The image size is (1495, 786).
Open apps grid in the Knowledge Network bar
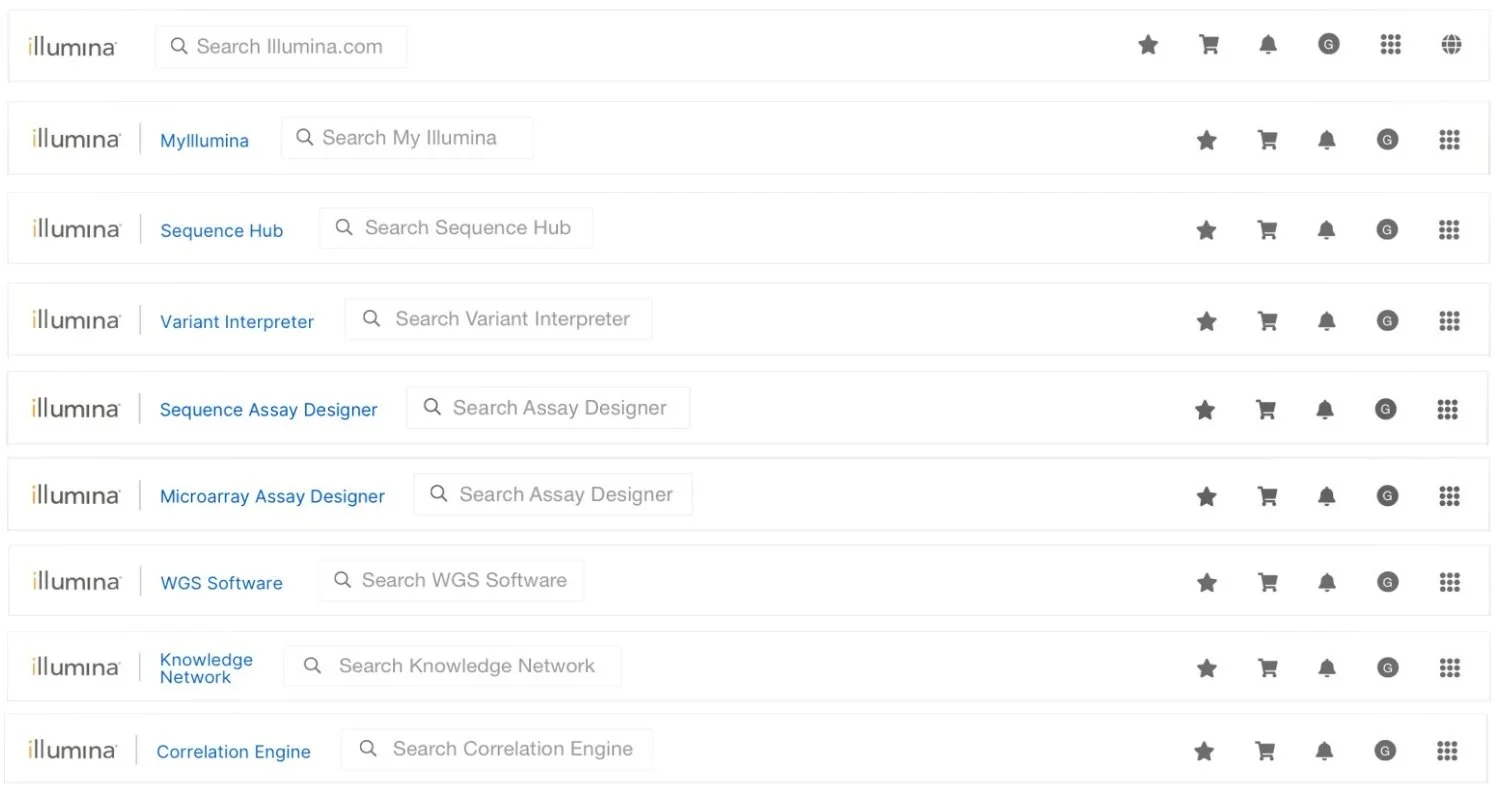pos(1449,668)
